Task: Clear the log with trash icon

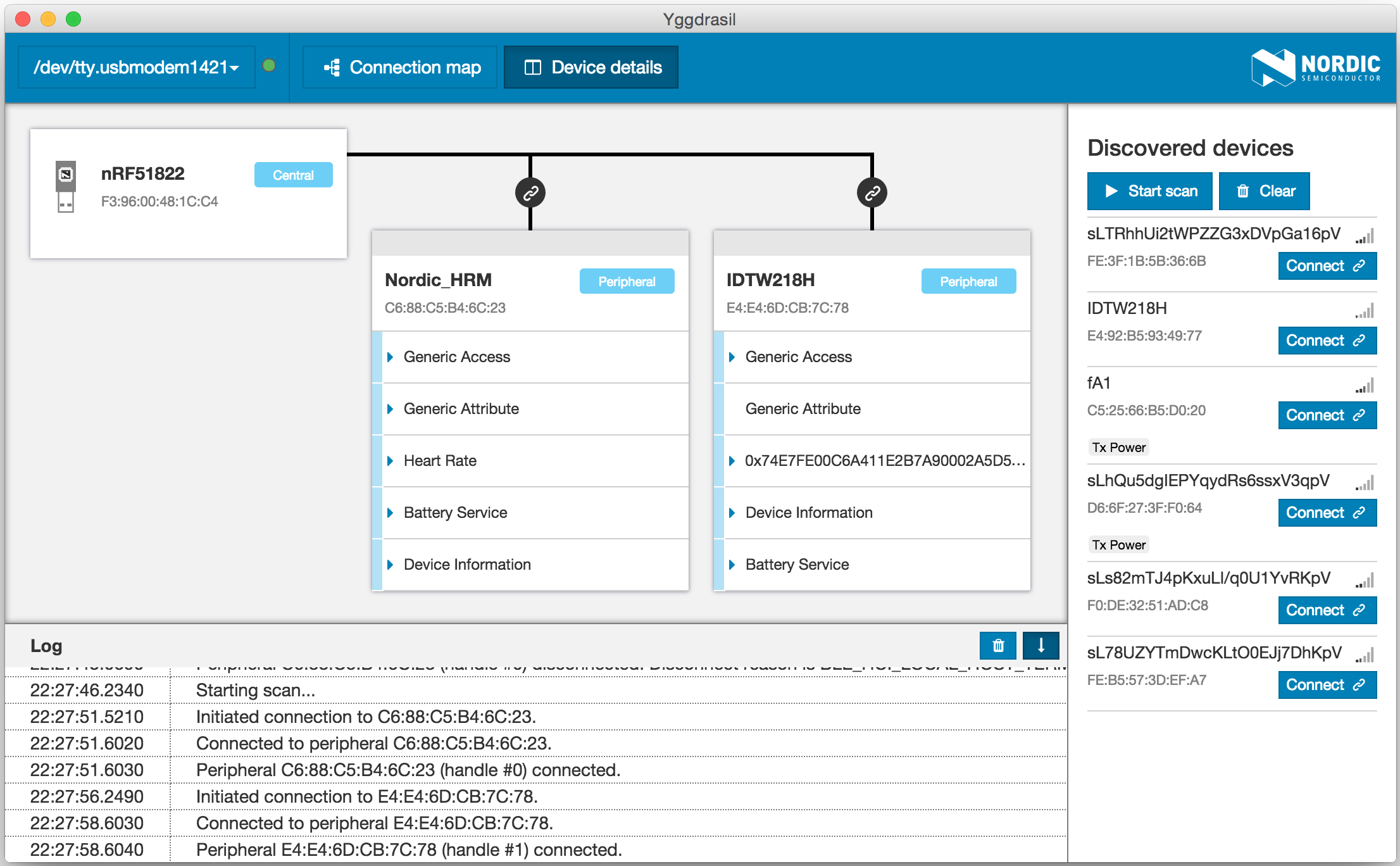Action: 998,646
